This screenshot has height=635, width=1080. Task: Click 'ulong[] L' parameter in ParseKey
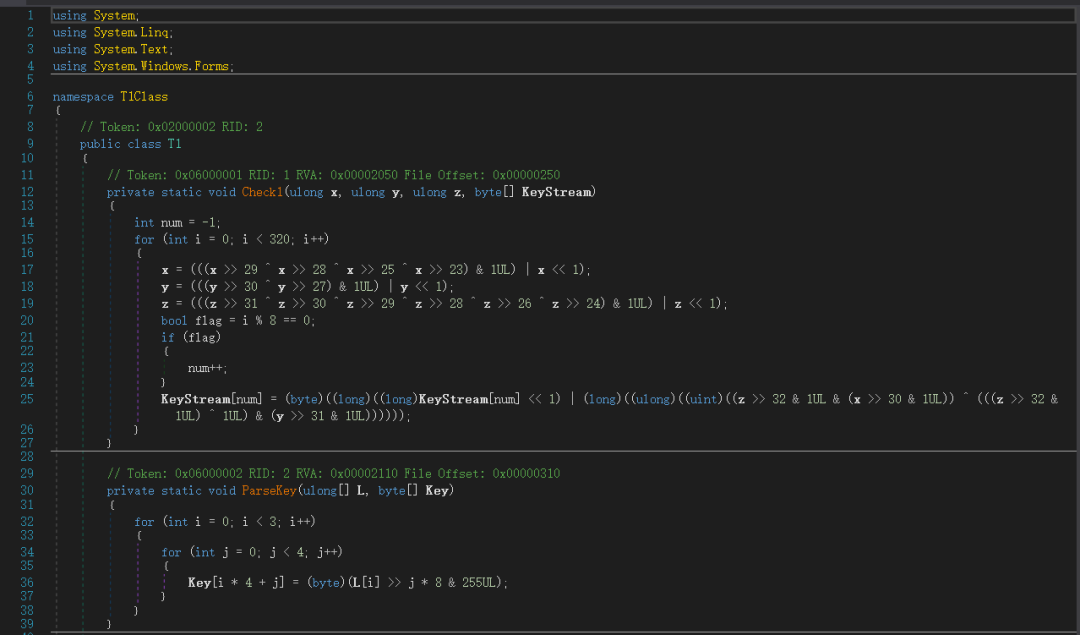pyautogui.click(x=334, y=490)
